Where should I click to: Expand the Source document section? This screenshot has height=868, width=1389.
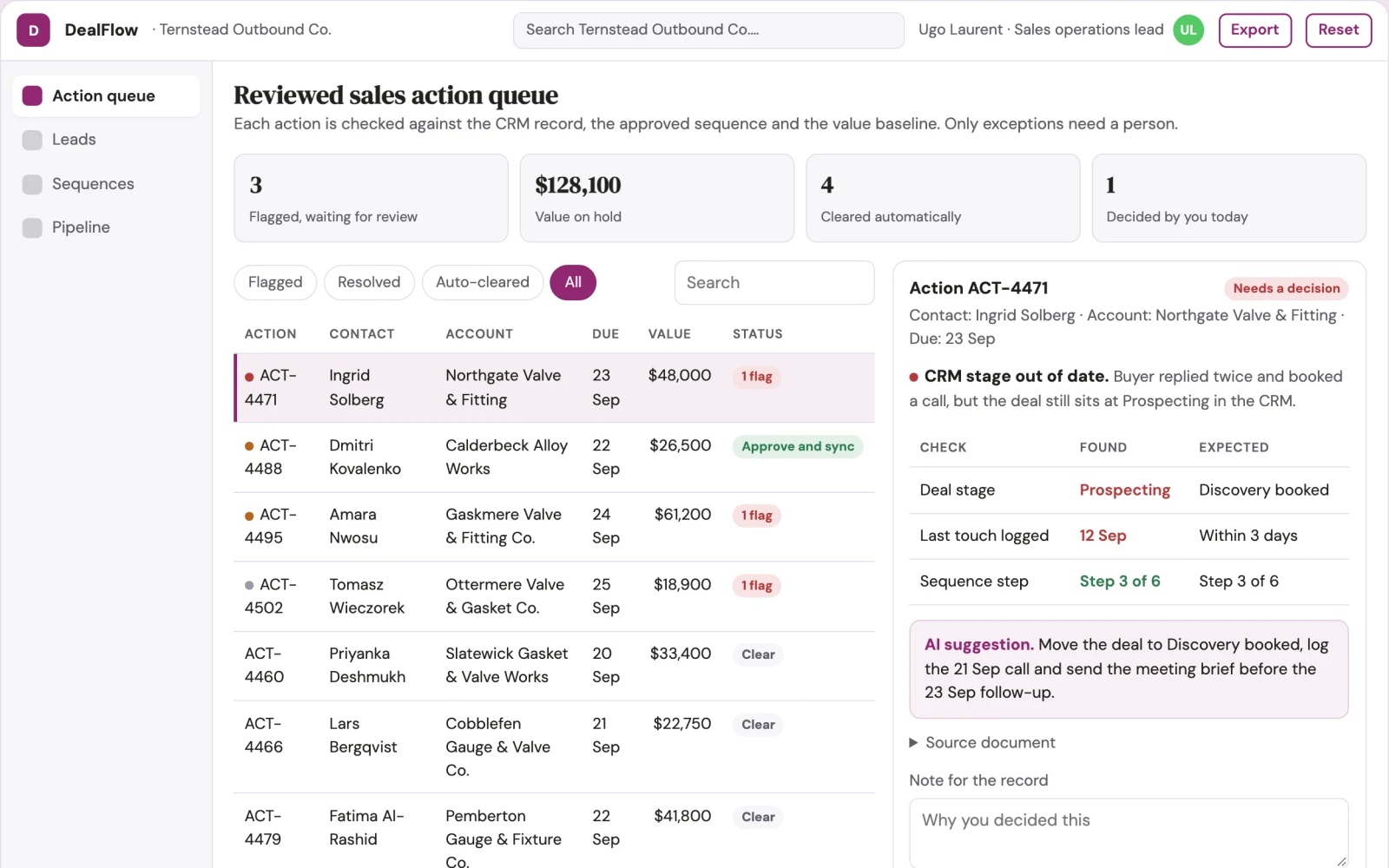982,743
